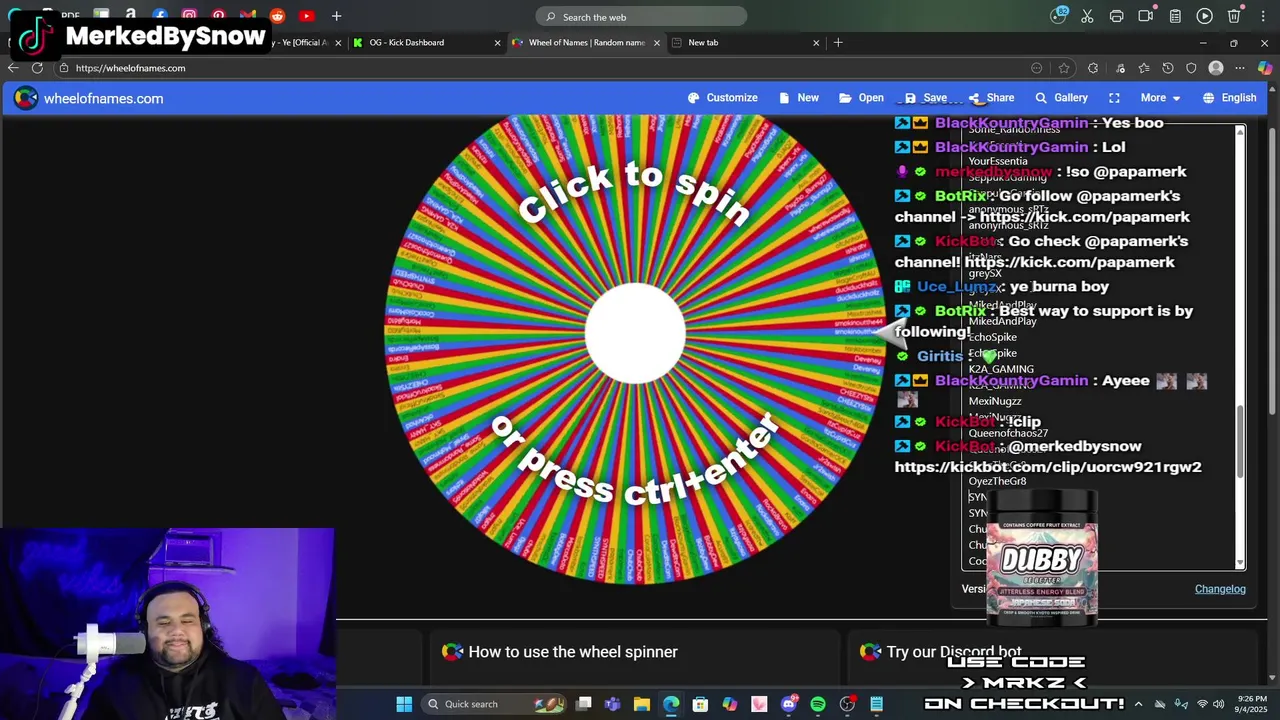This screenshot has width=1280, height=720.
Task: Open the Customize wheel options
Action: (x=722, y=98)
